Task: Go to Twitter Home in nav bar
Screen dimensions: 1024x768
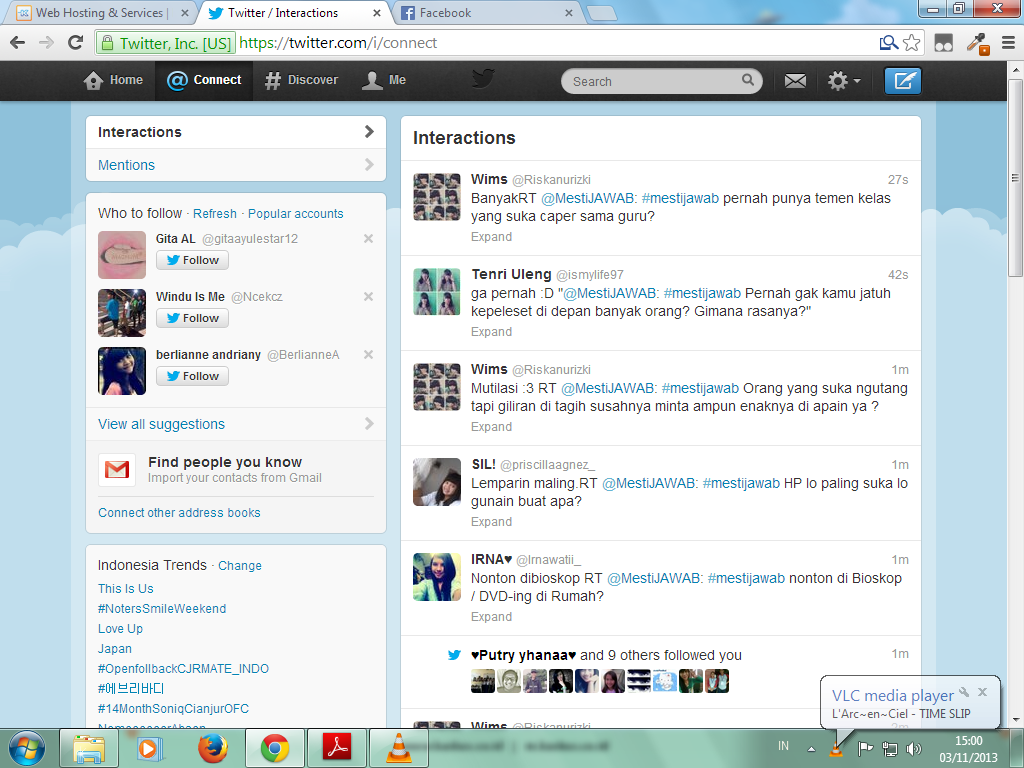Action: (113, 80)
